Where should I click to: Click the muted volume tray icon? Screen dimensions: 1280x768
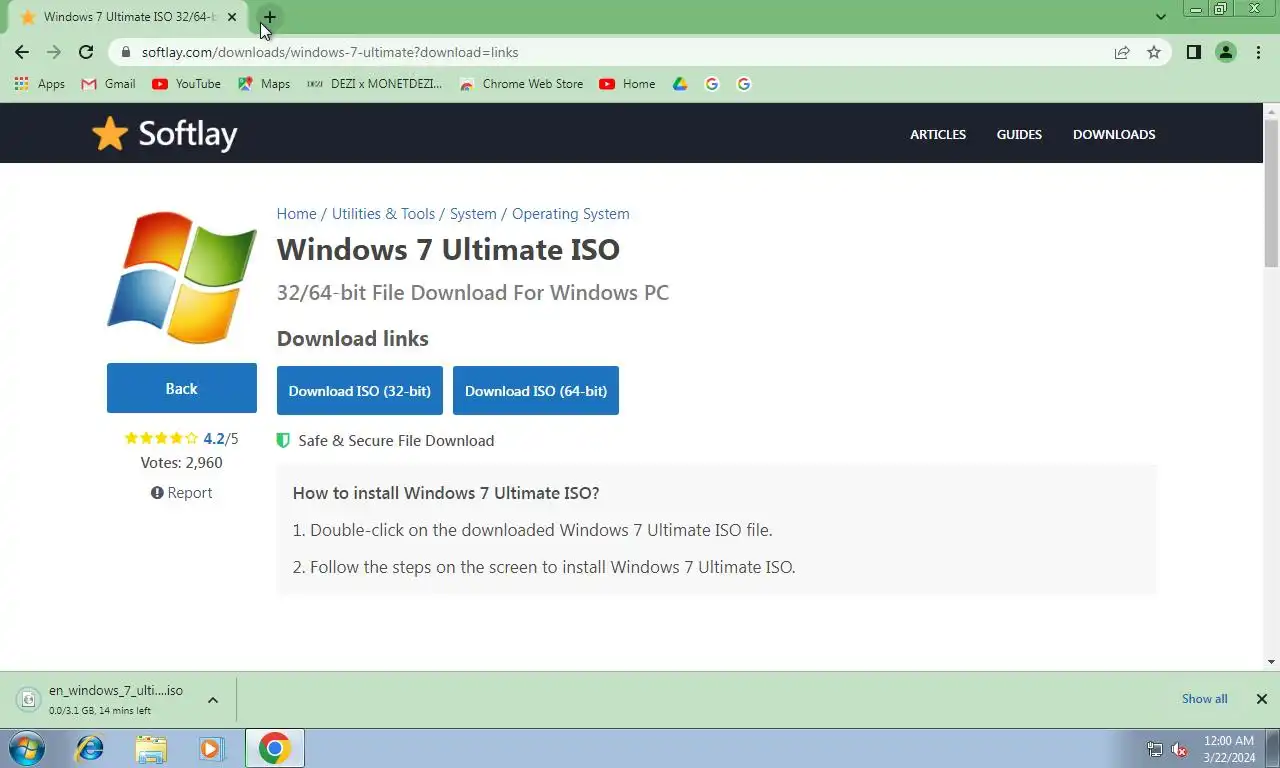(1179, 749)
